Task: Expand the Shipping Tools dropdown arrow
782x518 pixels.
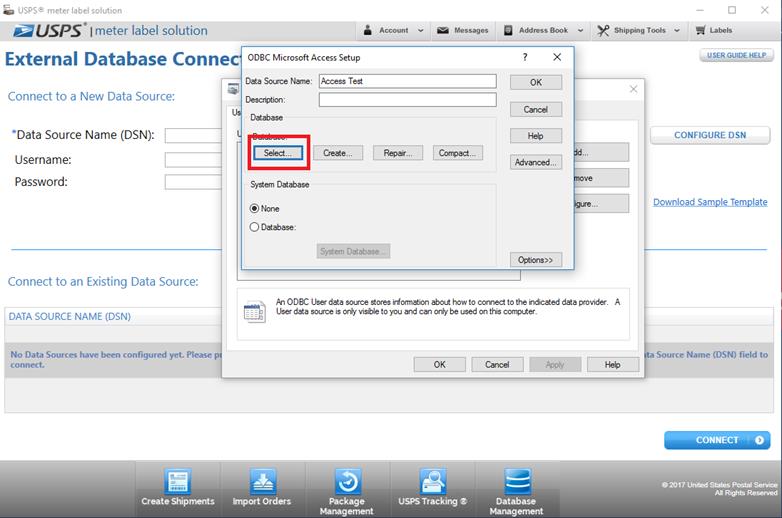Action: [677, 30]
